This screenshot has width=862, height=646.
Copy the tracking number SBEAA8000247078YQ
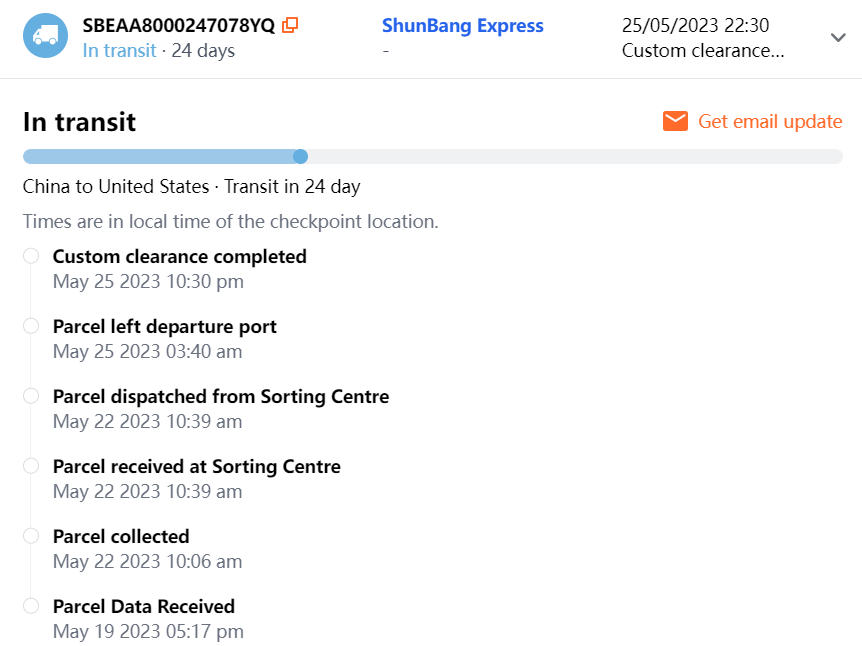coord(290,26)
